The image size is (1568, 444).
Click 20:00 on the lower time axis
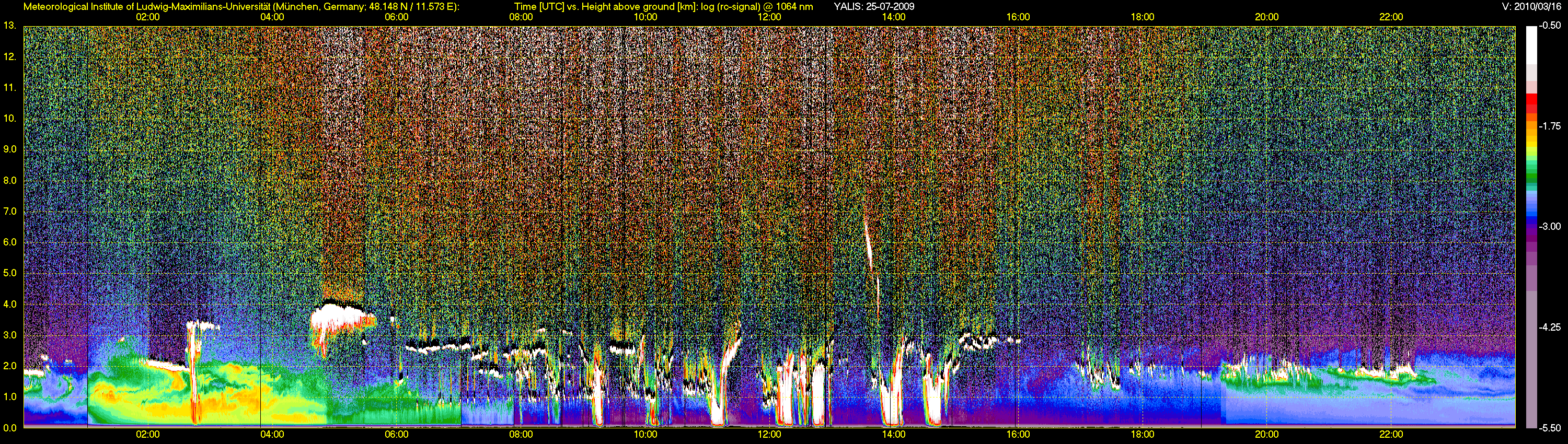pyautogui.click(x=1267, y=435)
